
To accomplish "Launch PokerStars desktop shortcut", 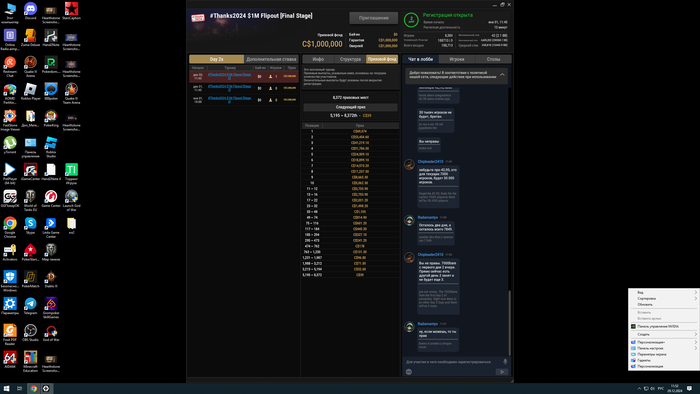I will pyautogui.click(x=30, y=253).
